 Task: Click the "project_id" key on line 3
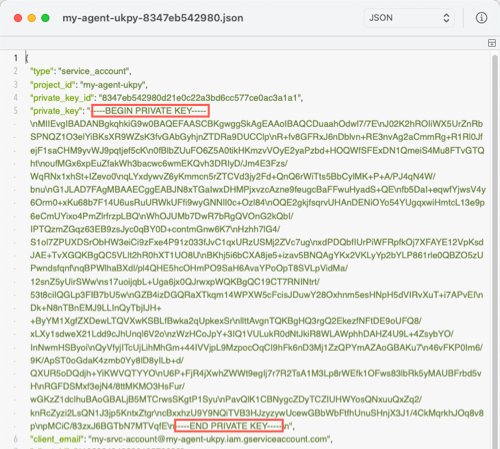(52, 85)
